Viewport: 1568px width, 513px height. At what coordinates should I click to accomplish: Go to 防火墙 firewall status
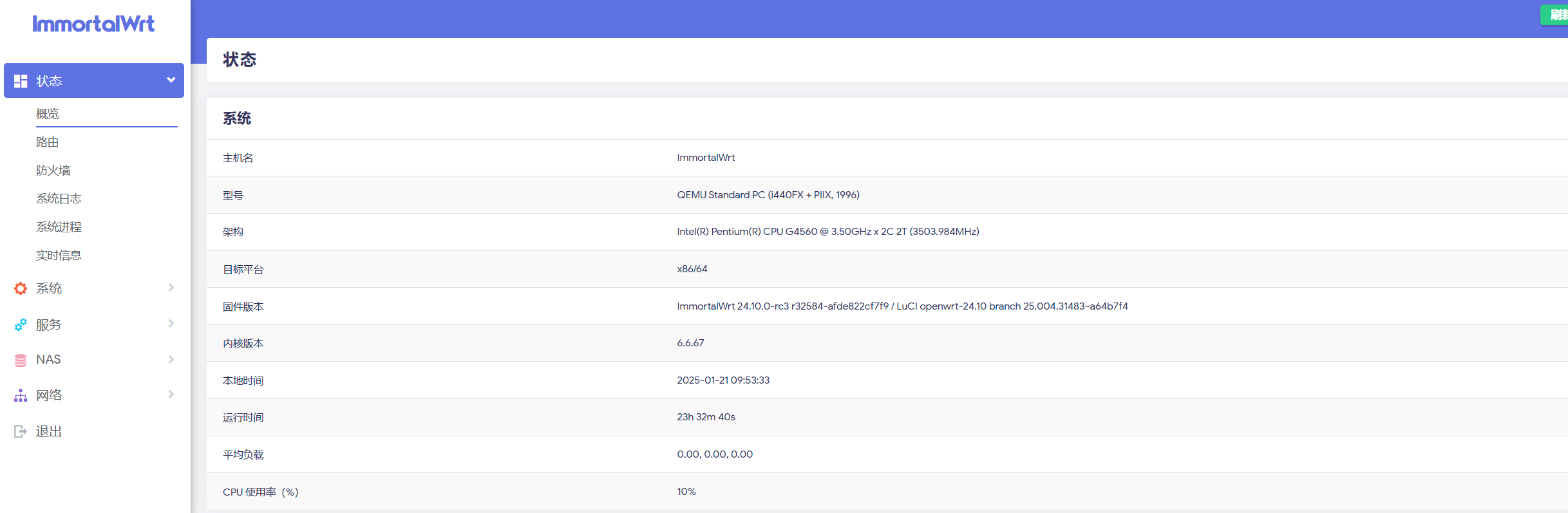(x=53, y=171)
